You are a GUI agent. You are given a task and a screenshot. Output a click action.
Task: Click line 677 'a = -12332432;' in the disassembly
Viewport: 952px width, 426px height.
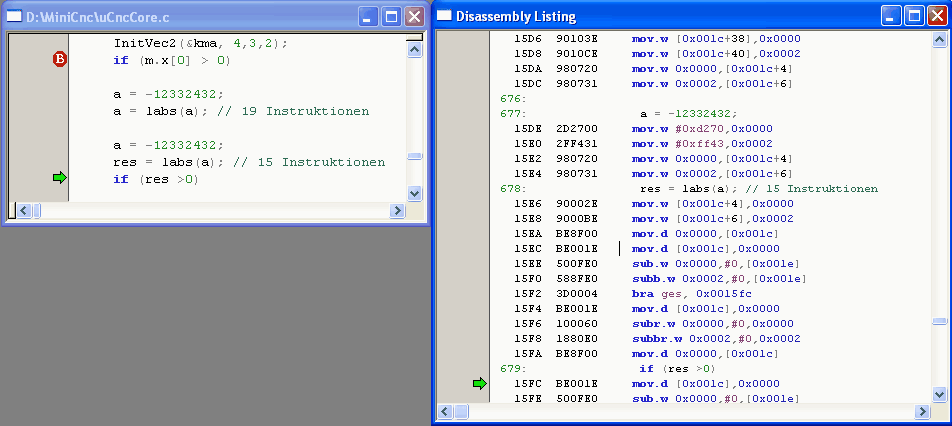[x=619, y=113]
